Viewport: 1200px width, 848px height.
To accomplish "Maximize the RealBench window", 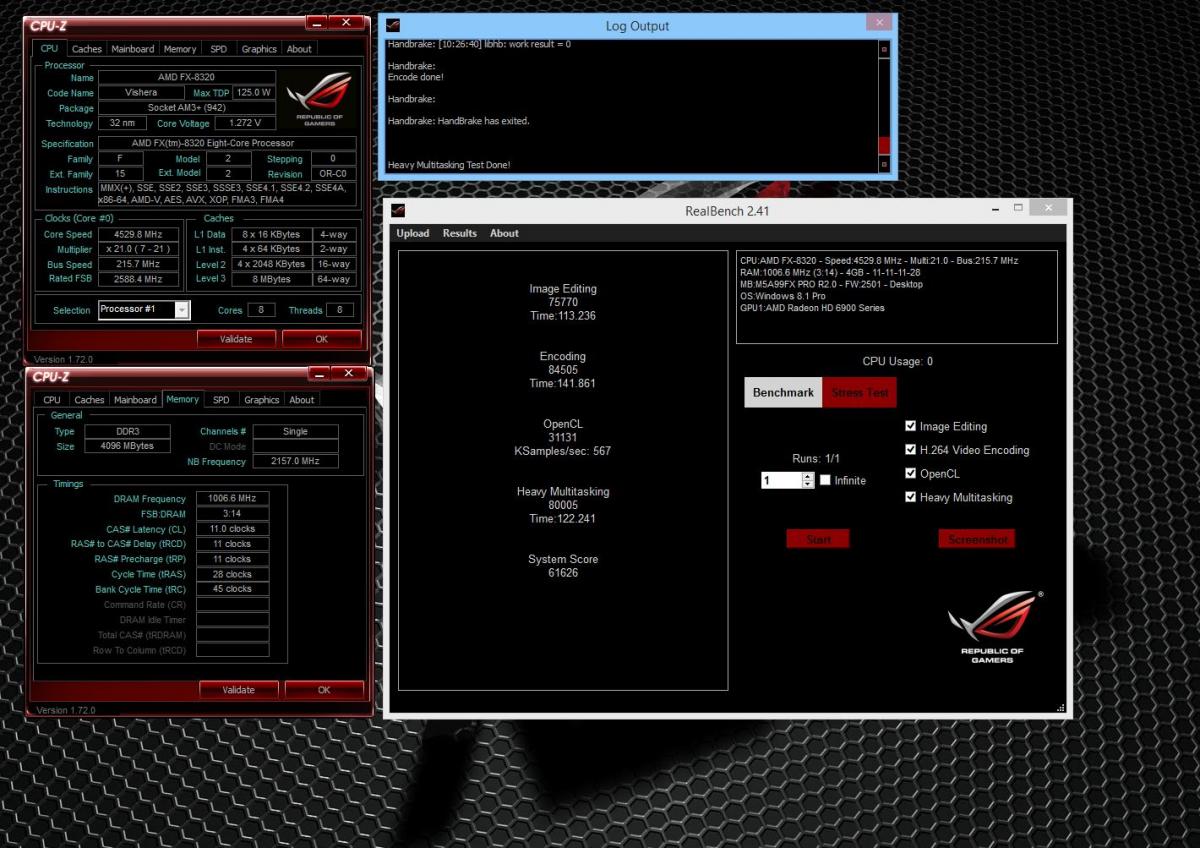I will click(x=1018, y=208).
